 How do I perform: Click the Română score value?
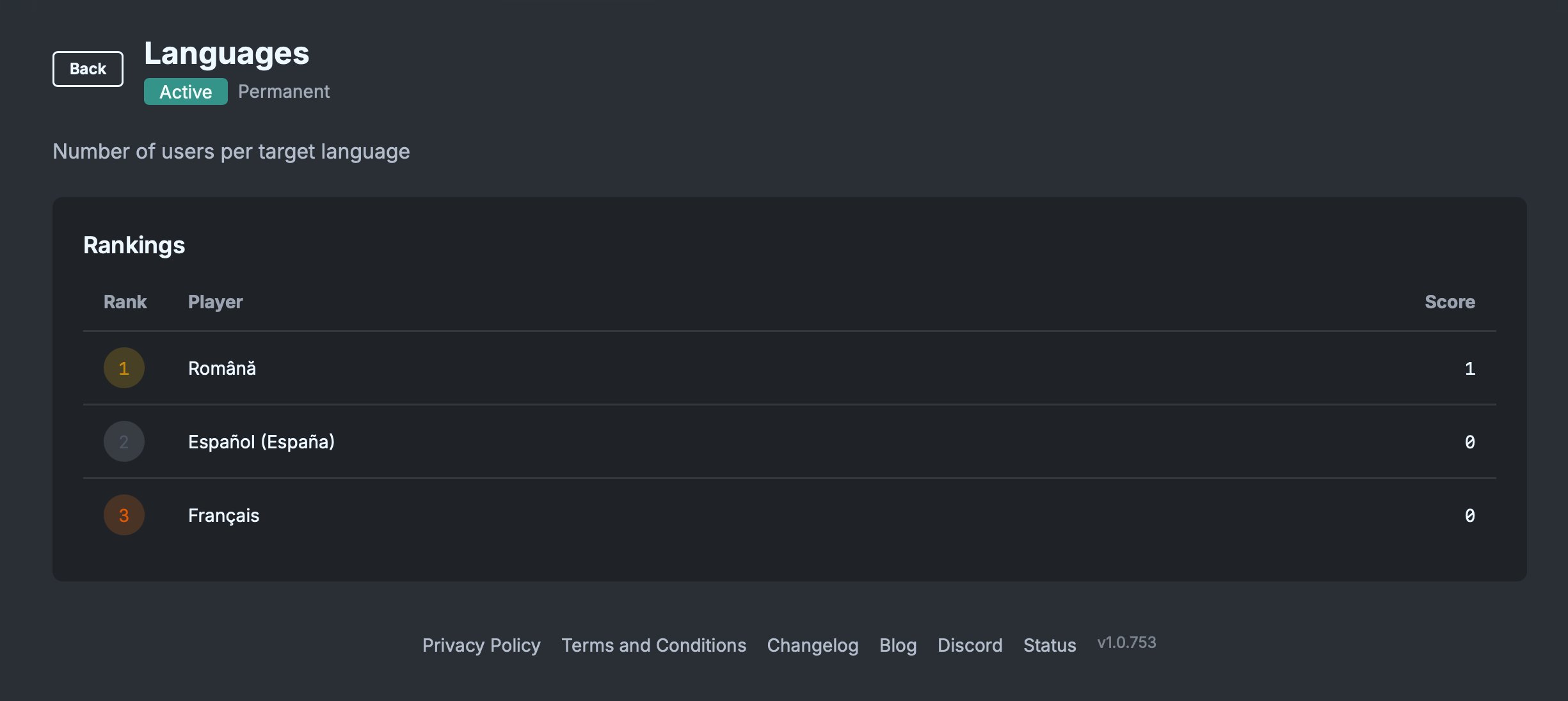coord(1469,368)
